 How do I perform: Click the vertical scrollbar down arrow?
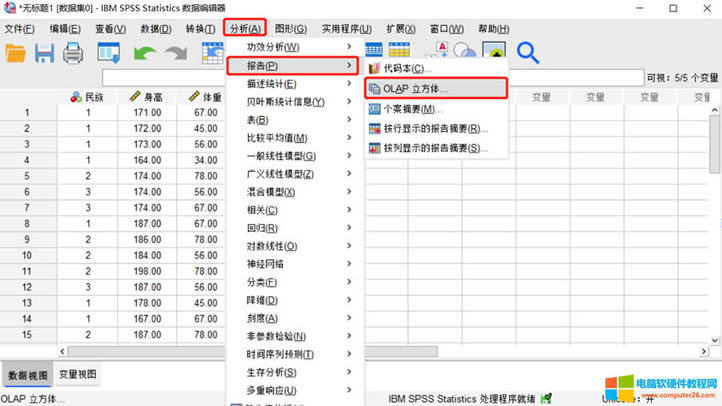click(x=715, y=340)
